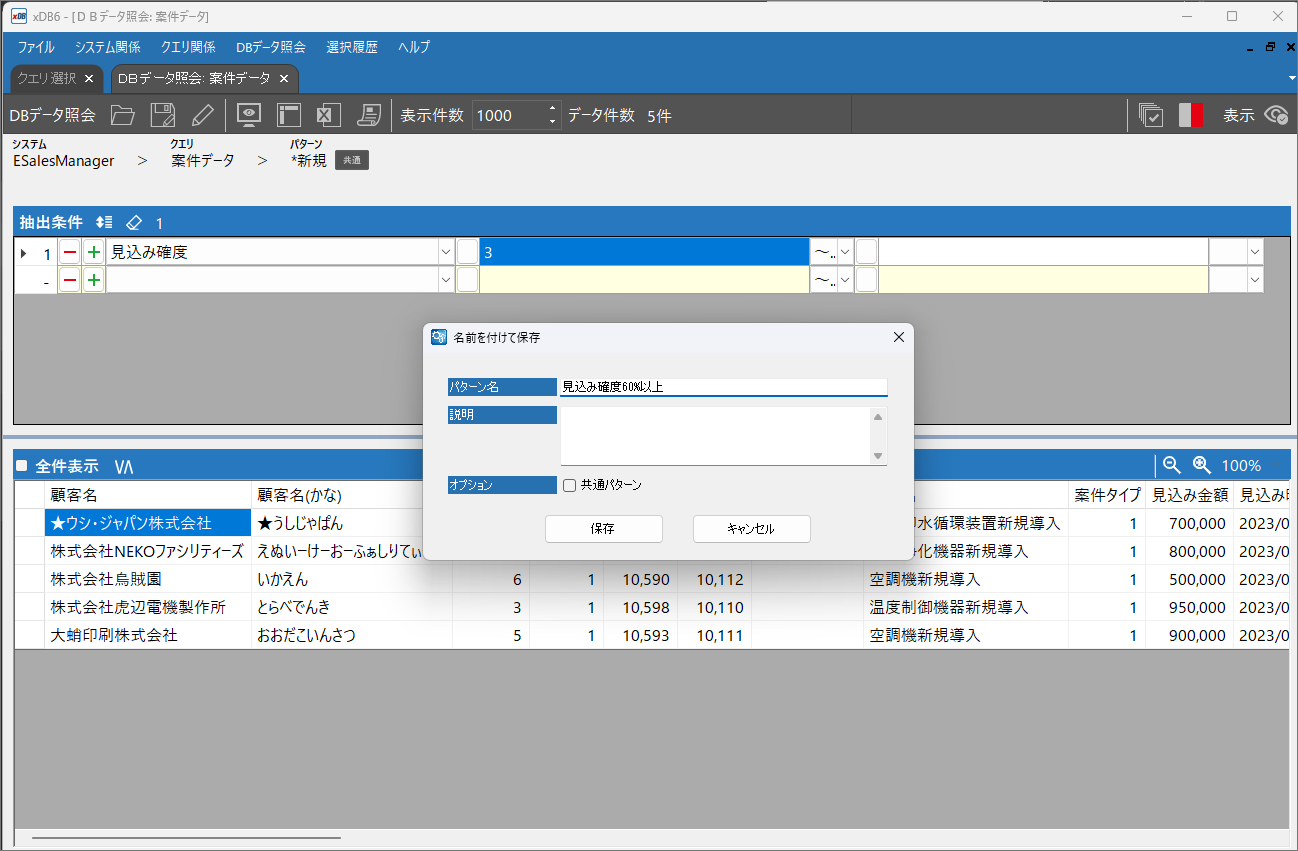Click the save pattern floppy disk icon

click(163, 115)
